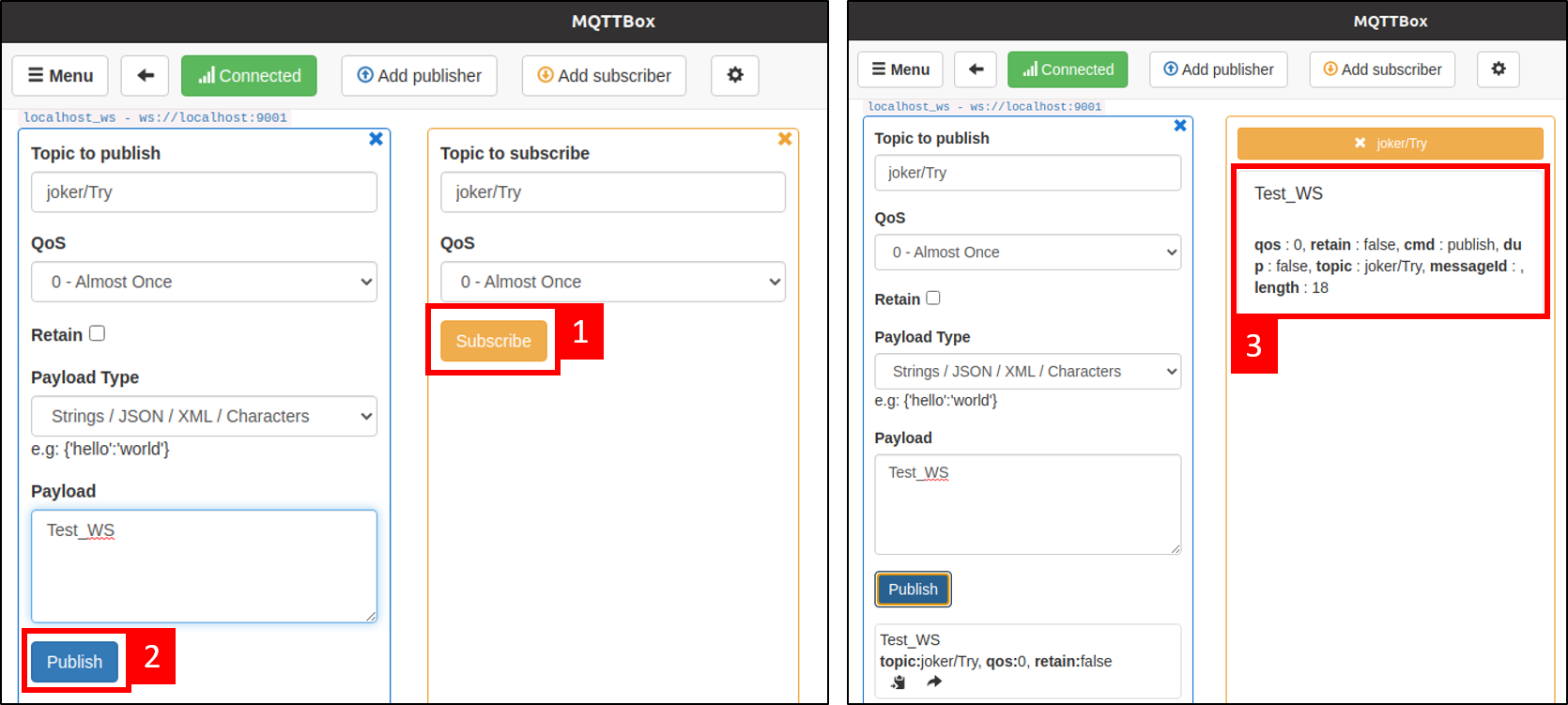Open the publisher QoS dropdown in the left window
1568x705 pixels.
(204, 282)
